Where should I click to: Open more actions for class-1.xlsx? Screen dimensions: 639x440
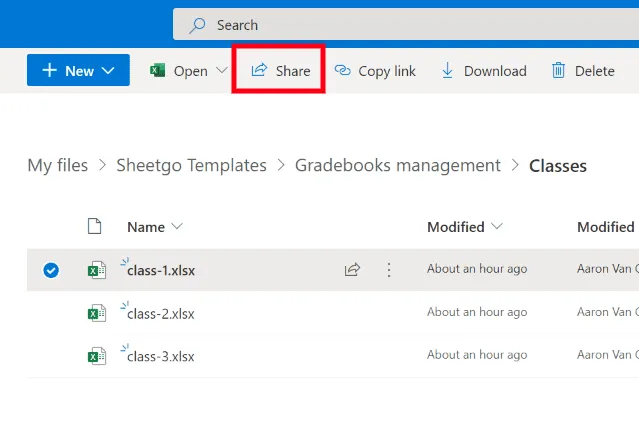389,270
